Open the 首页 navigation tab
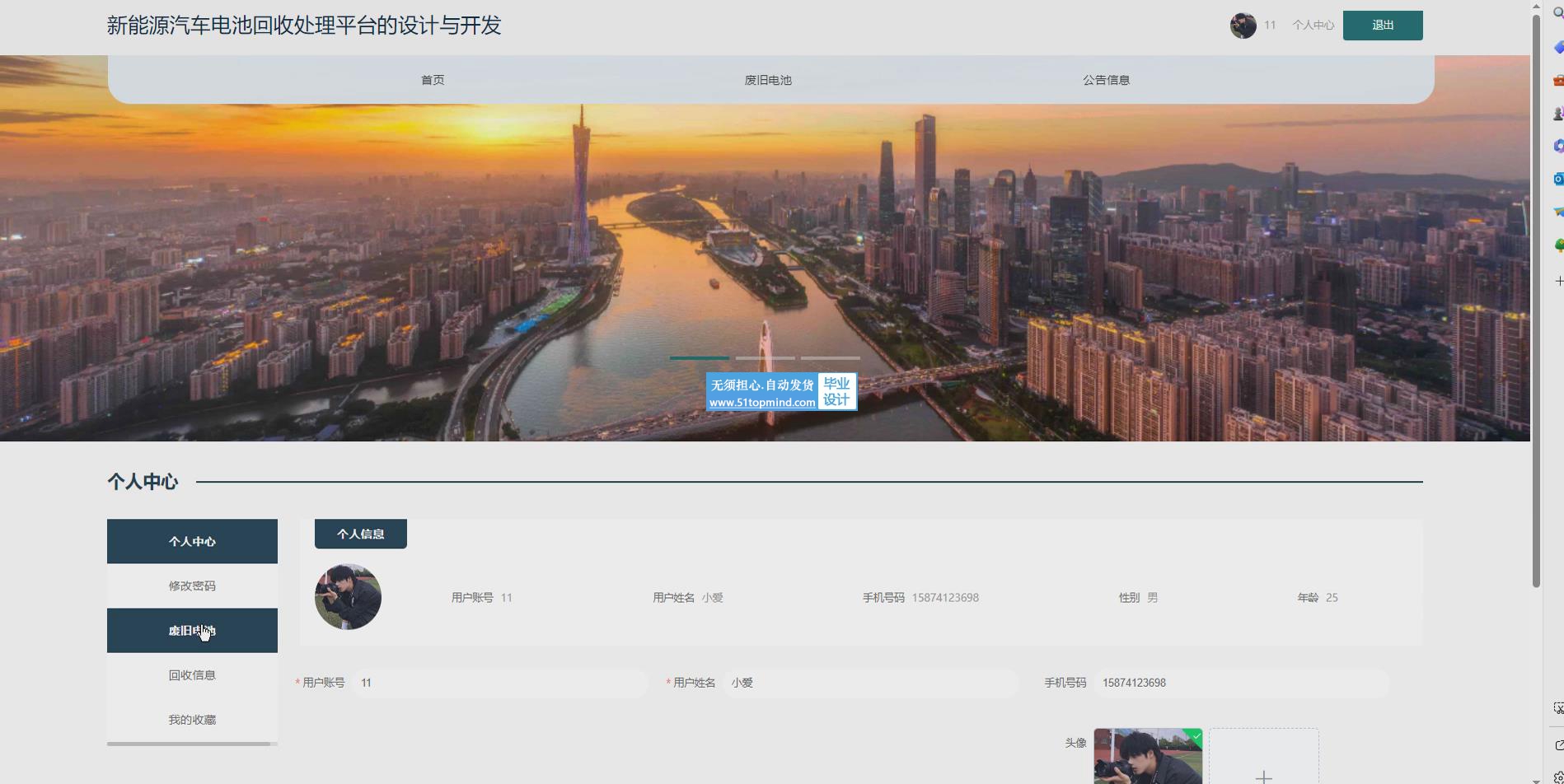Image resolution: width=1564 pixels, height=784 pixels. [x=433, y=80]
